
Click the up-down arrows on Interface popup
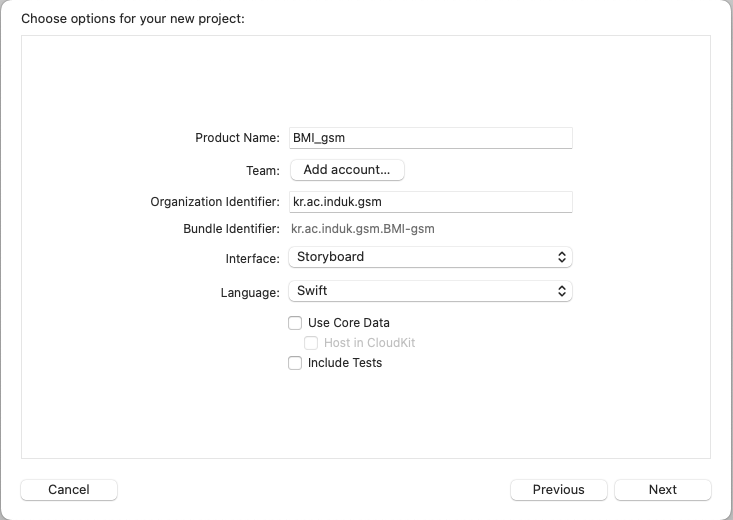click(563, 257)
